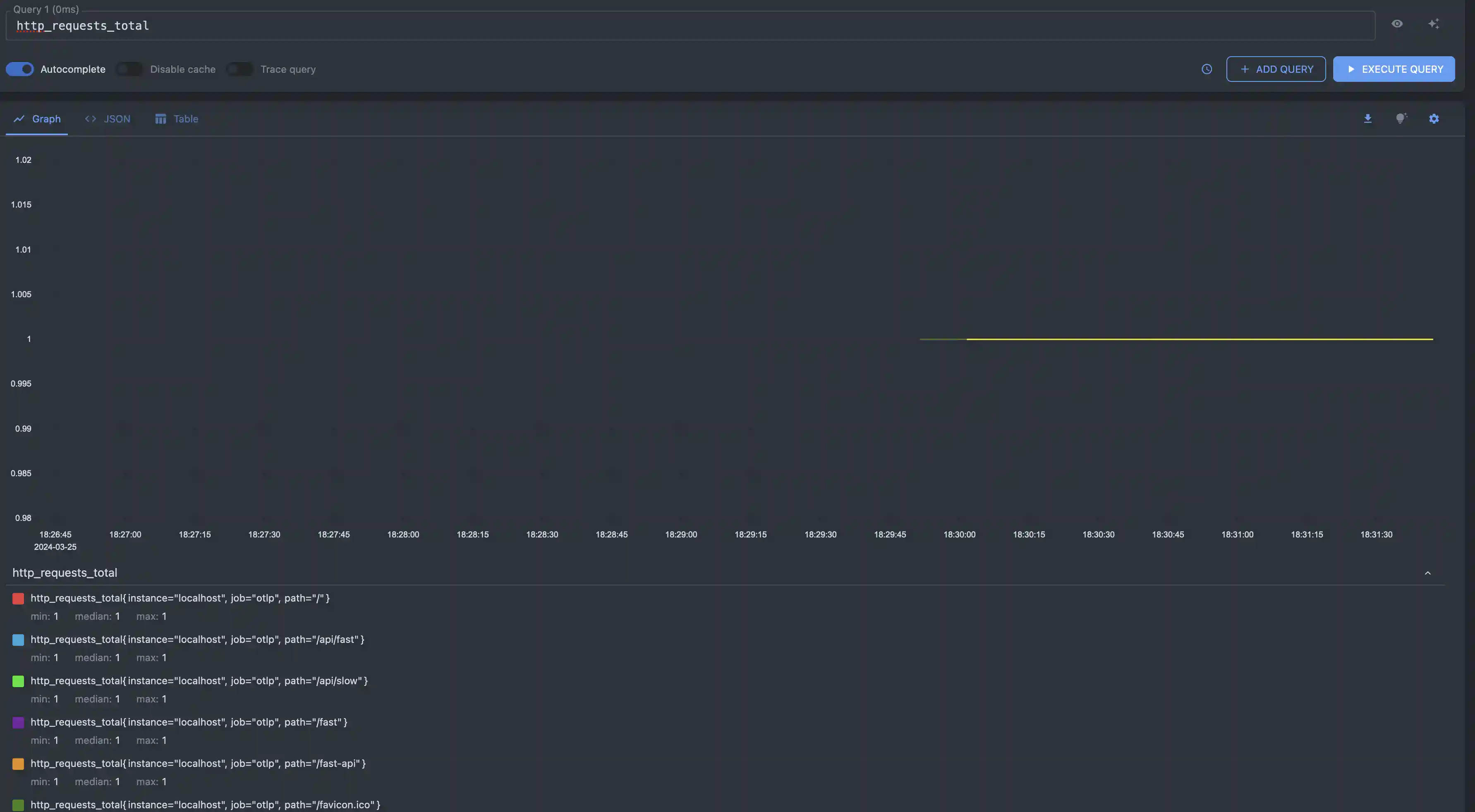Click purple swatch for path="/fast" series
Image resolution: width=1475 pixels, height=812 pixels.
(18, 723)
